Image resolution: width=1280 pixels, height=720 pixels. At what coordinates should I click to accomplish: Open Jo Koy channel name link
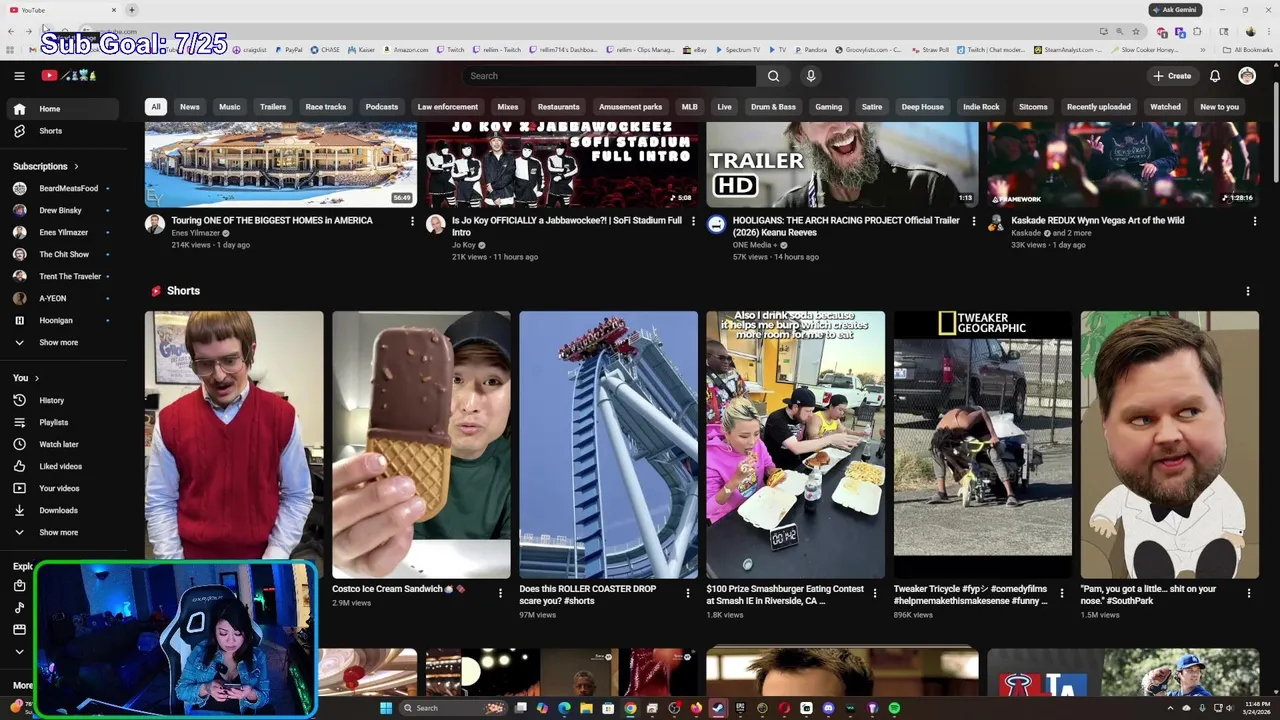464,245
